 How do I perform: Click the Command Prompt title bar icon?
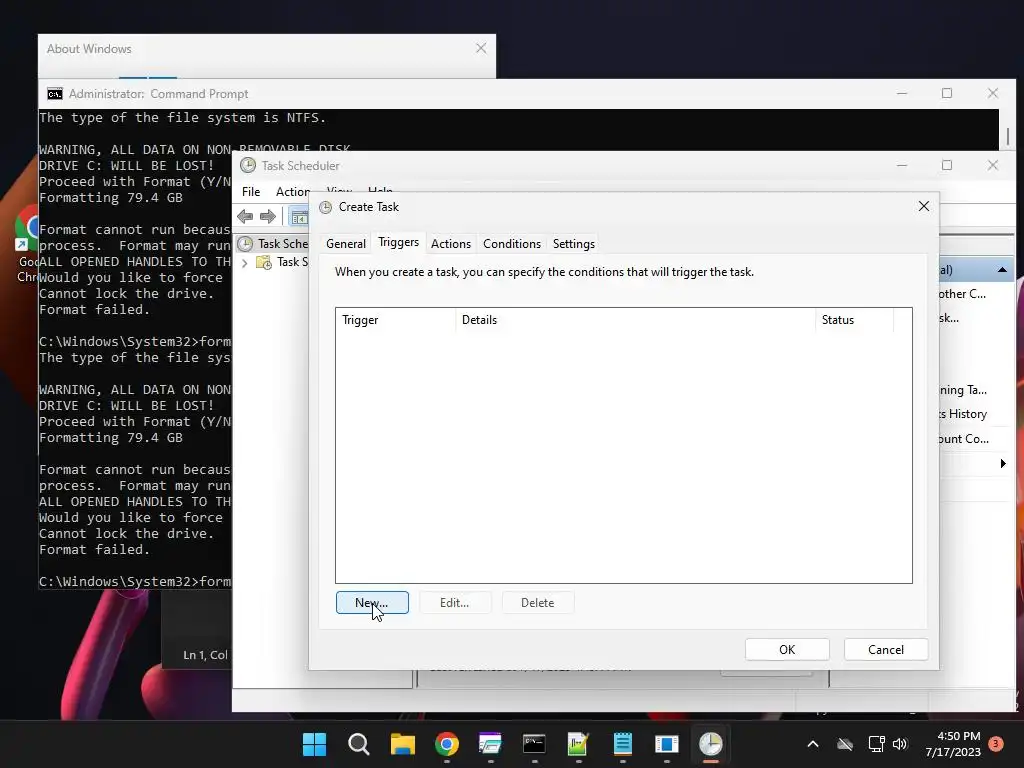[x=55, y=94]
